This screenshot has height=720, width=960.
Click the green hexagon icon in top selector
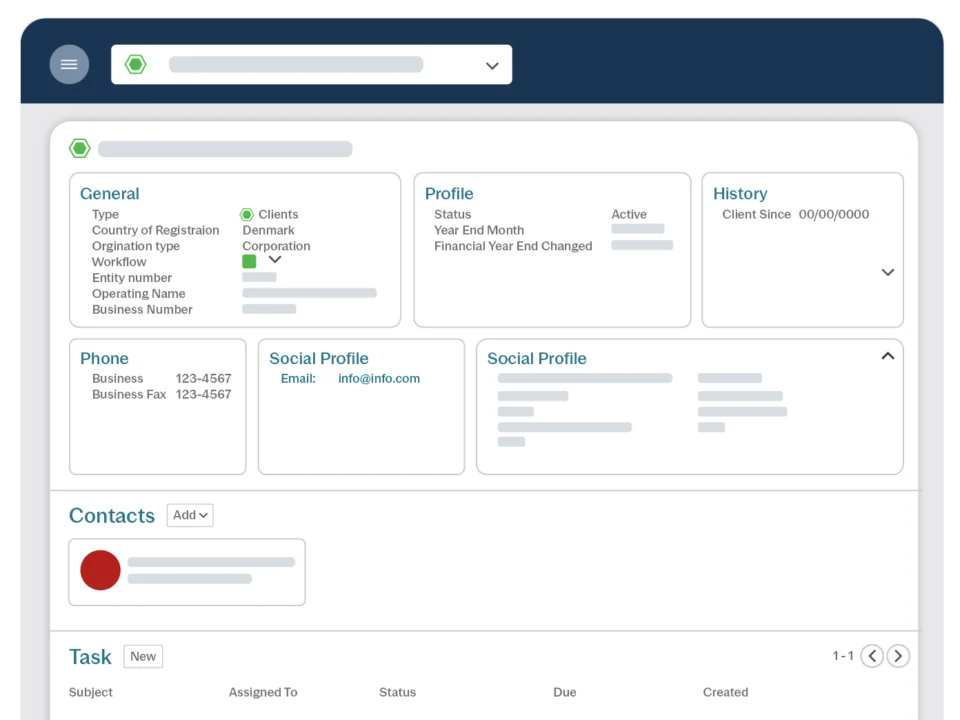click(136, 65)
